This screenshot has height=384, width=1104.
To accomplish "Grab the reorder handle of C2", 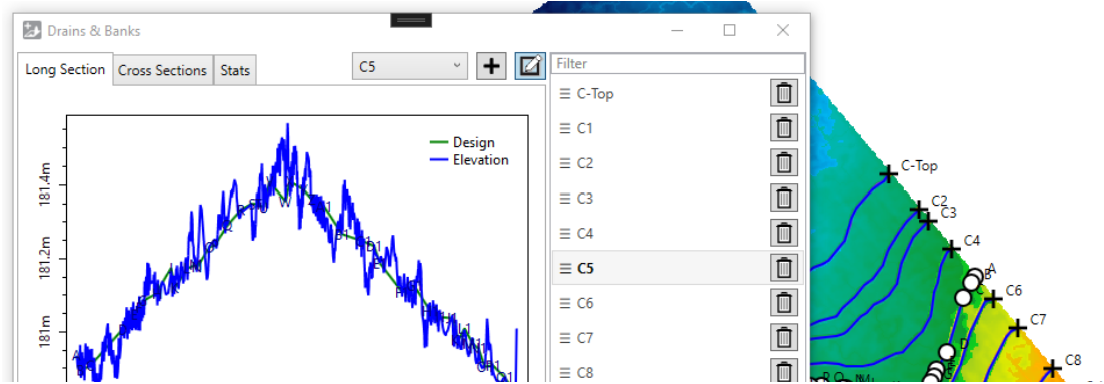I will pos(564,163).
